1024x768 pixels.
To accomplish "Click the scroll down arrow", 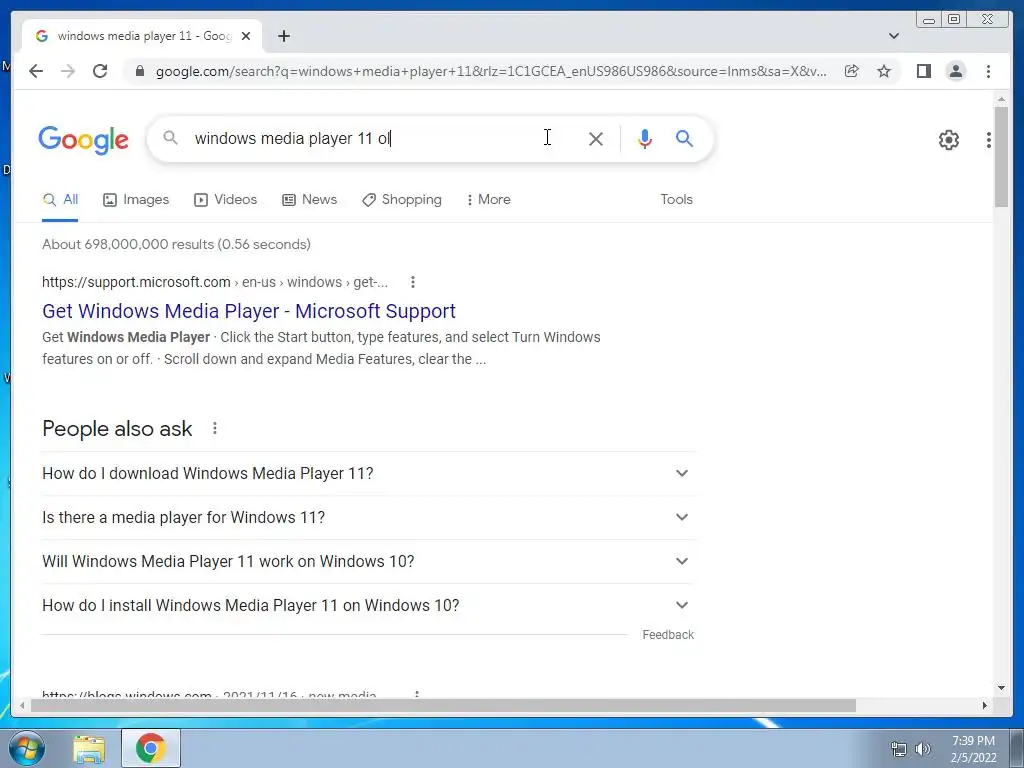I will coord(1001,688).
